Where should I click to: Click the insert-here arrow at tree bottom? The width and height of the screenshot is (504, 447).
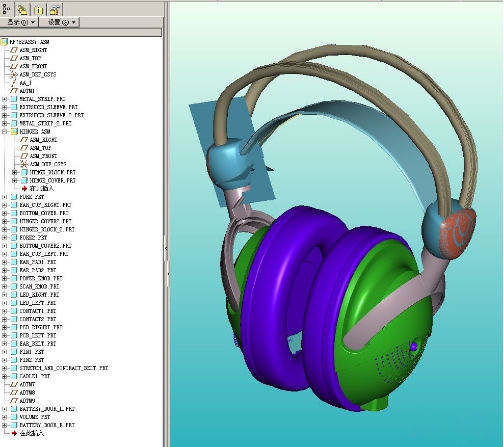click(14, 433)
